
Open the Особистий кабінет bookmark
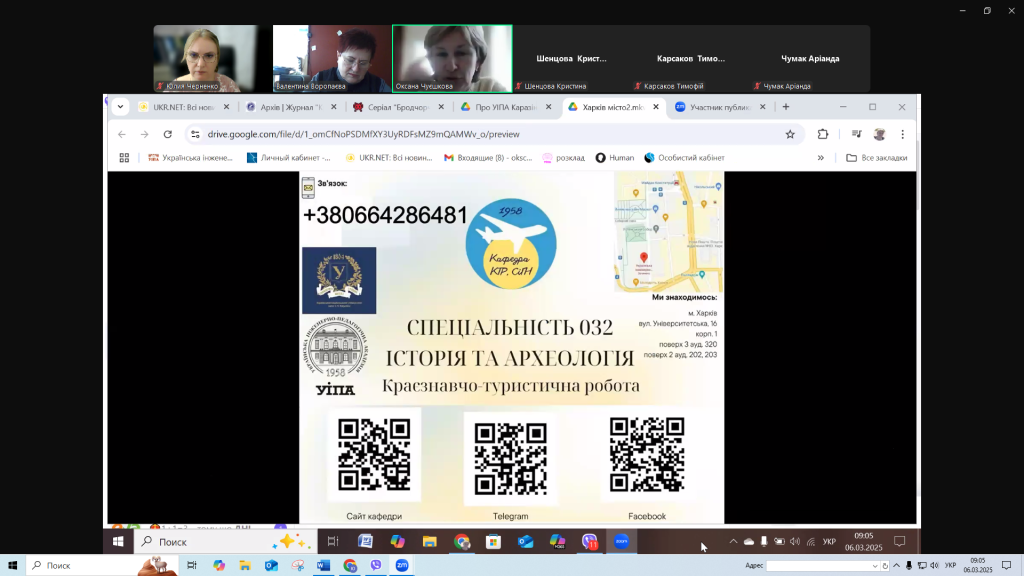(684, 157)
